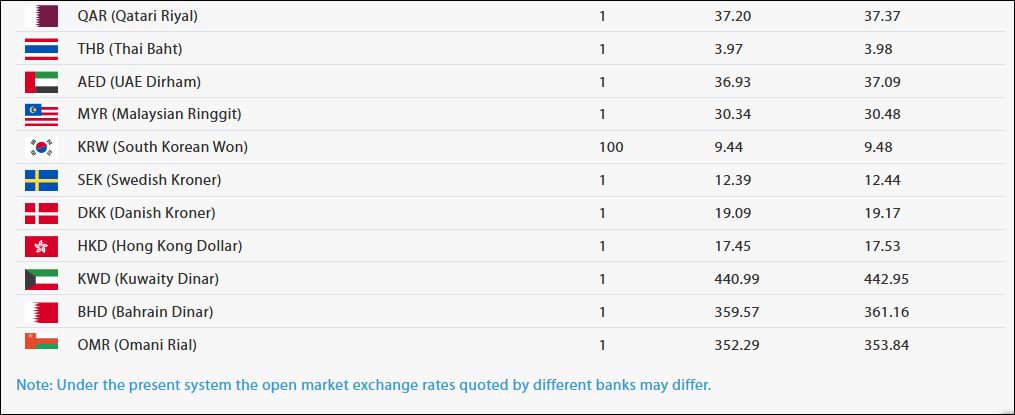This screenshot has height=415, width=1015.
Task: Select the KRW (South Korean Won) text
Action: coord(162,147)
